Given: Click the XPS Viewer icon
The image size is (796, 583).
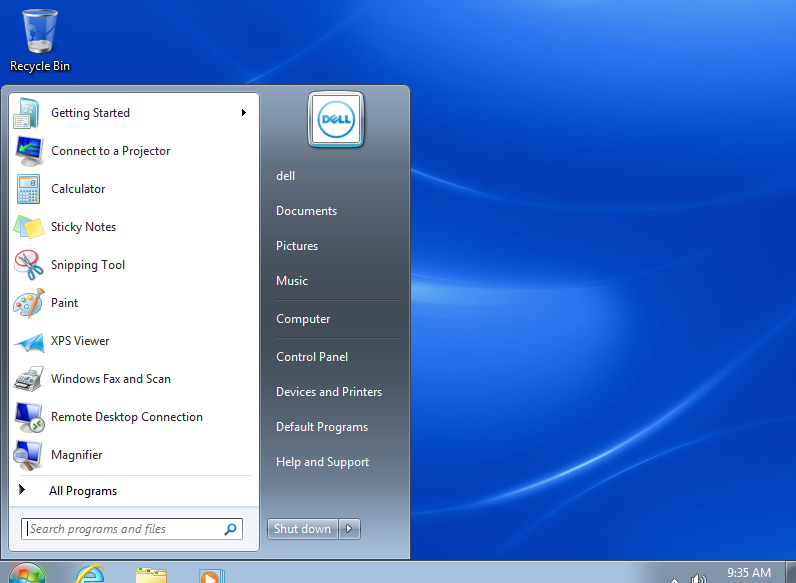Looking at the screenshot, I should click(28, 342).
